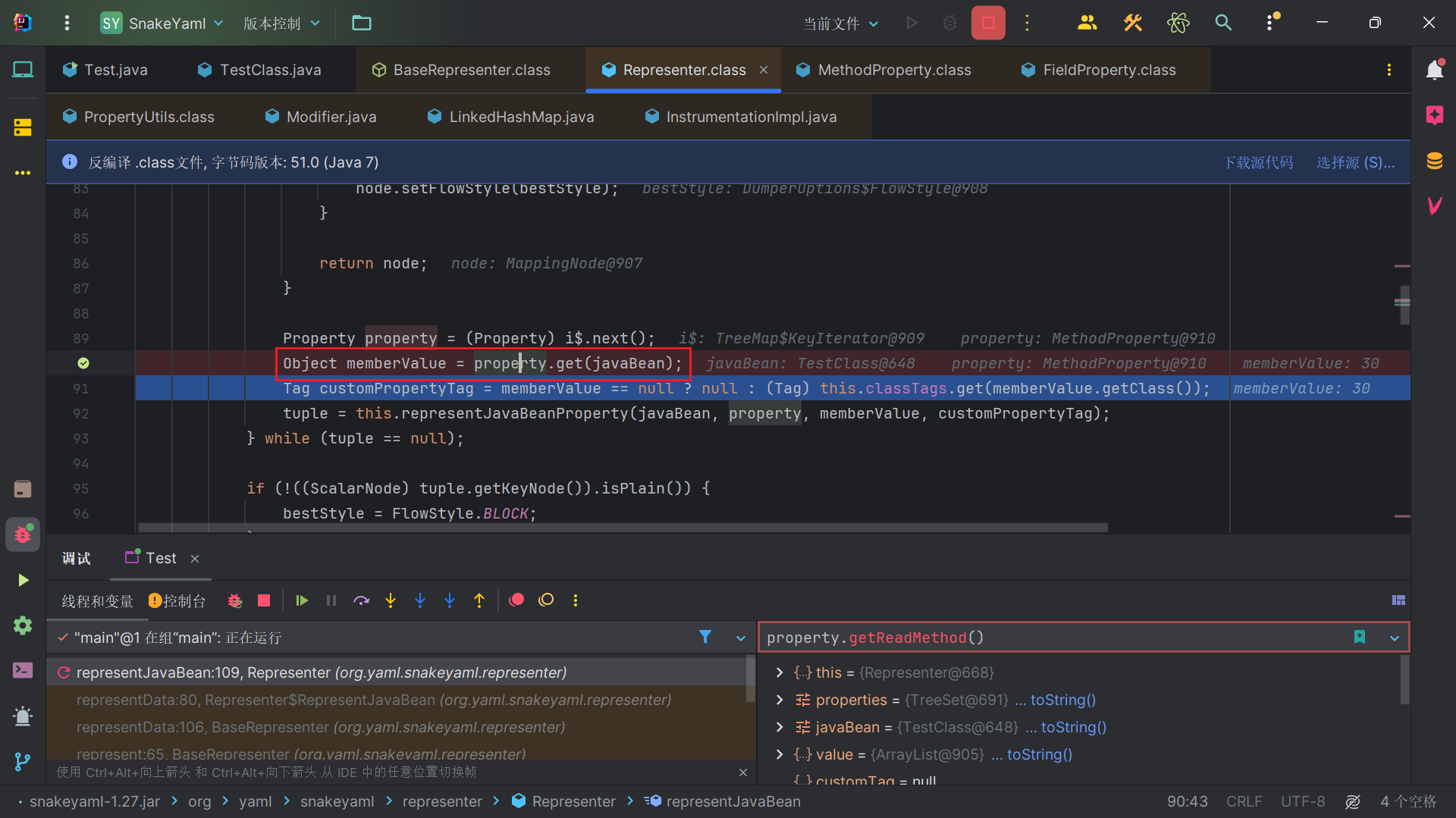Open InstrumentationImpl.java tab
Screen dimensions: 1456x818
click(741, 117)
